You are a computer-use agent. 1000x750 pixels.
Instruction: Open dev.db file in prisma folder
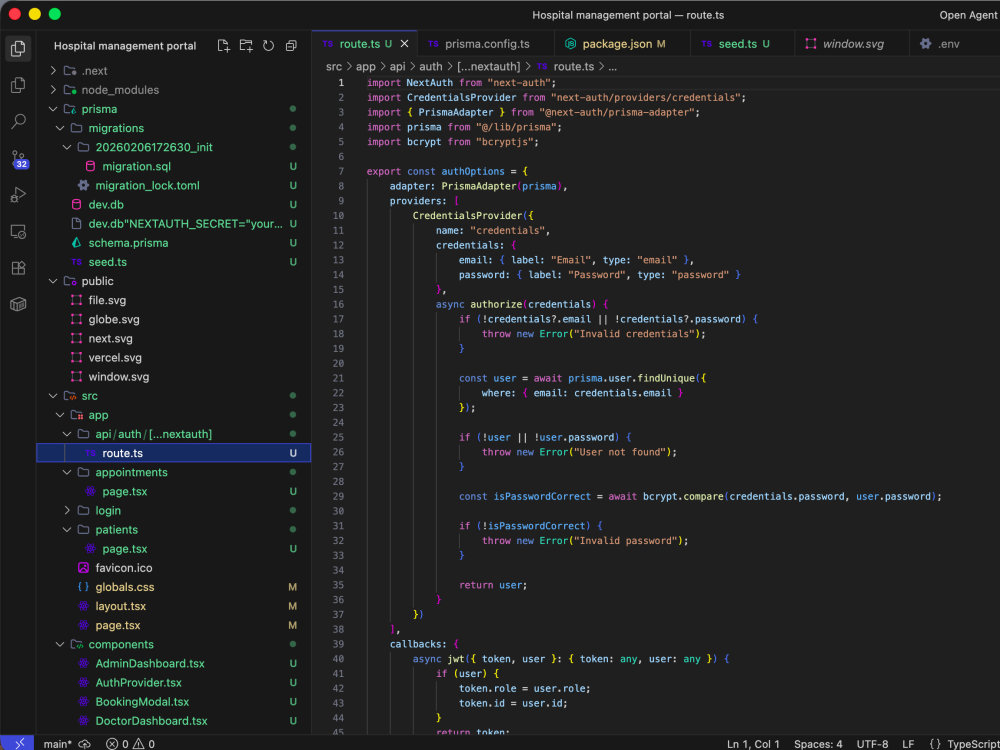(x=173, y=205)
